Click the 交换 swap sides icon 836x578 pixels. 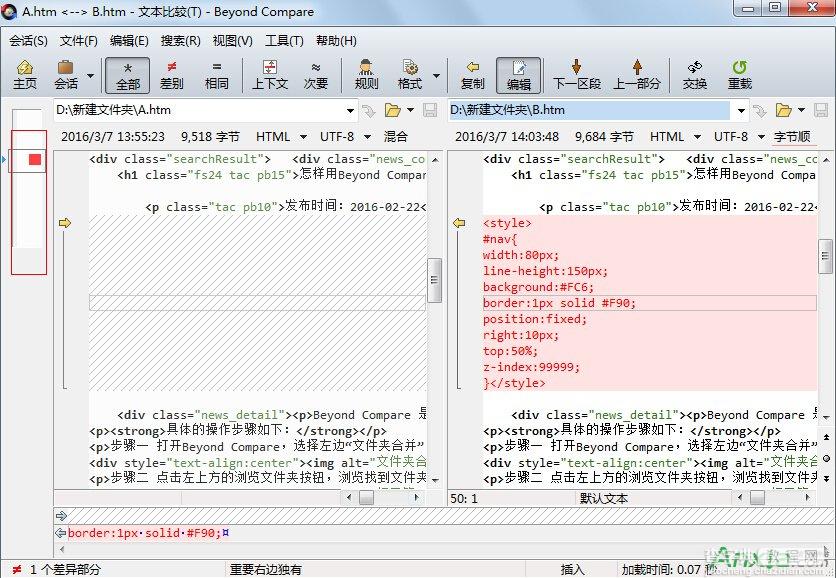(x=695, y=75)
